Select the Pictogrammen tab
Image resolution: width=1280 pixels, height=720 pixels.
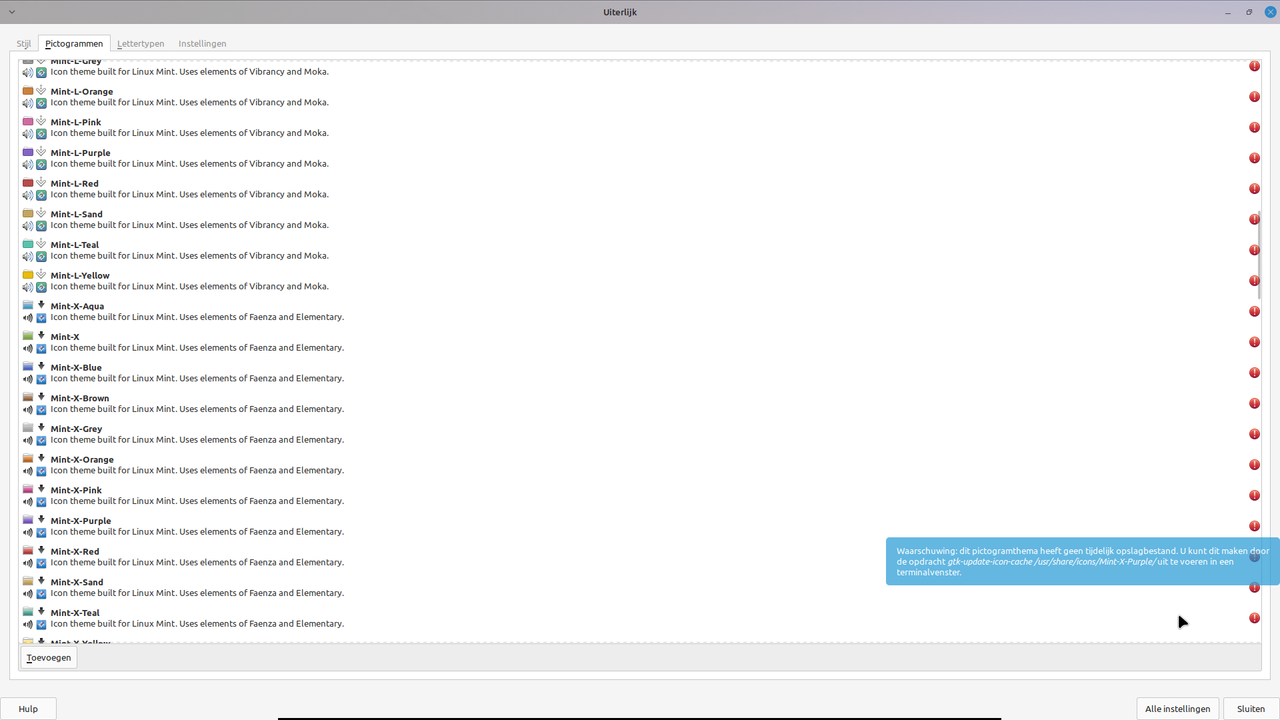[x=74, y=44]
